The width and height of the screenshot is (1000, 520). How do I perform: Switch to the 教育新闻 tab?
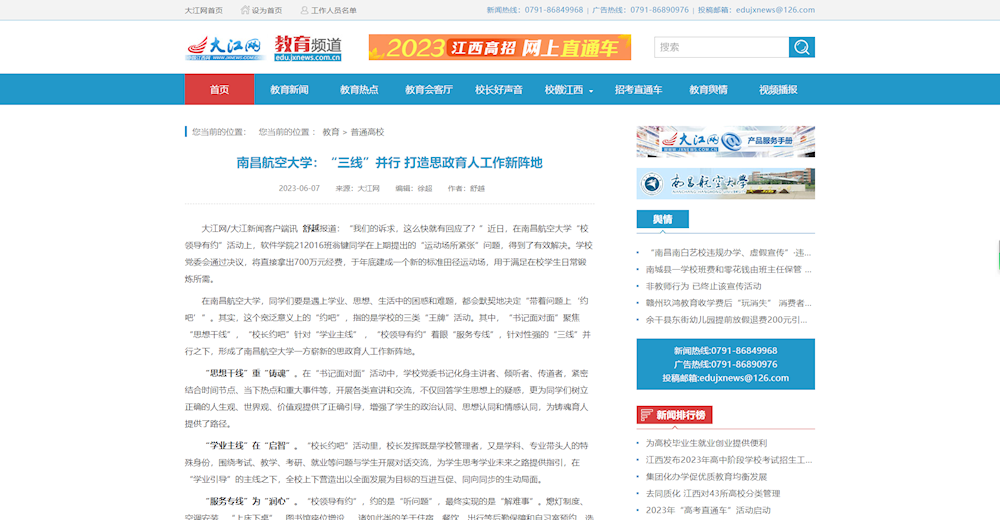[x=289, y=90]
